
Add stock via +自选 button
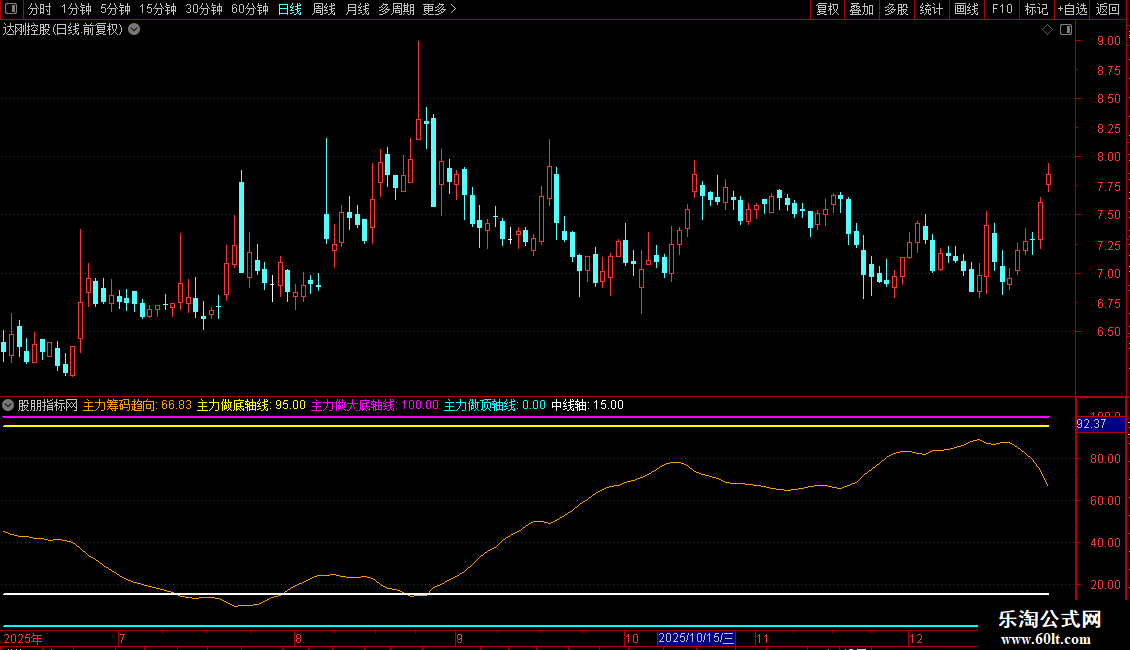click(1070, 10)
